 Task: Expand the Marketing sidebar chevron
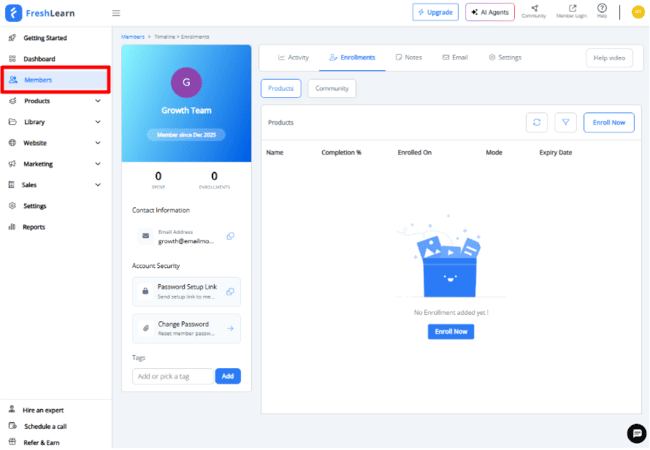click(x=98, y=164)
